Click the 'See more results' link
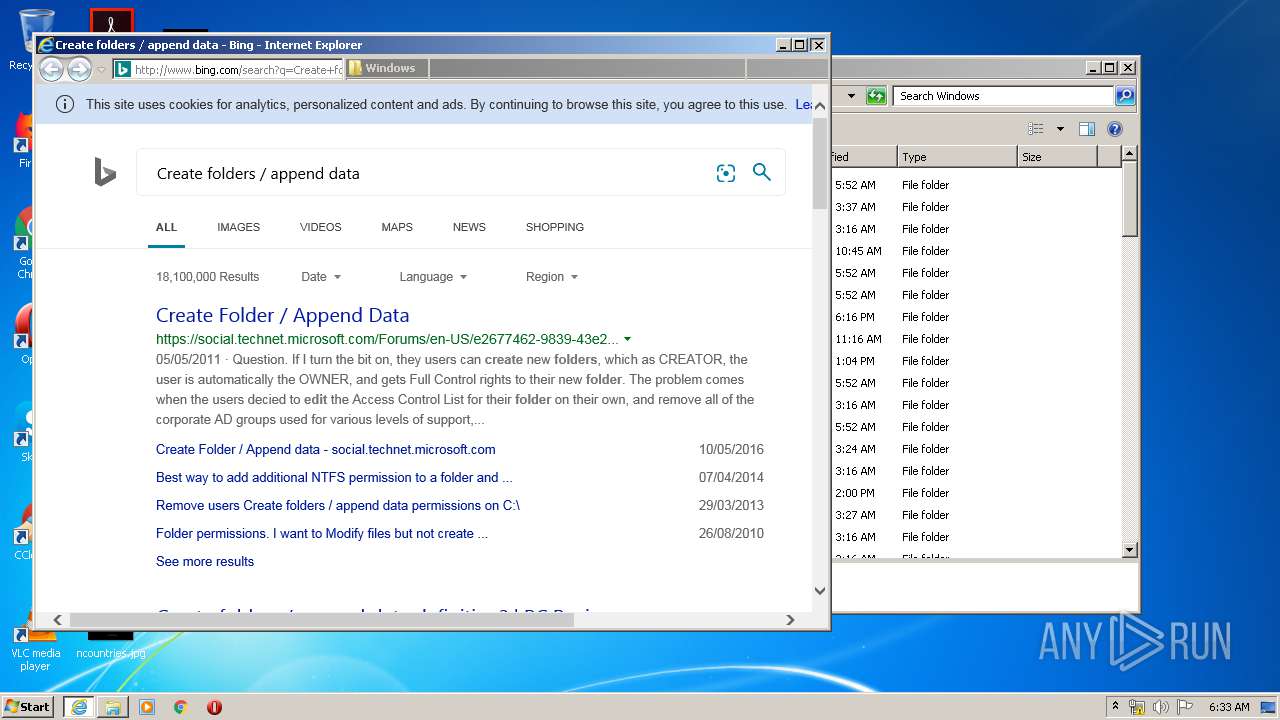Image resolution: width=1280 pixels, height=720 pixels. click(205, 561)
